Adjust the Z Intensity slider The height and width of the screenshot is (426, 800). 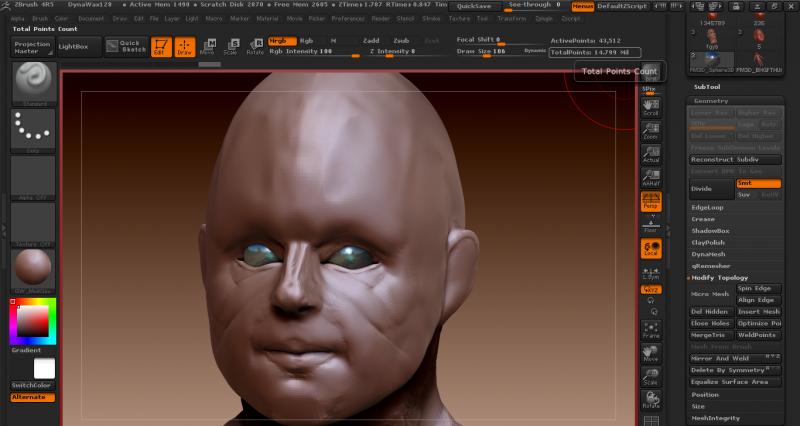click(407, 52)
